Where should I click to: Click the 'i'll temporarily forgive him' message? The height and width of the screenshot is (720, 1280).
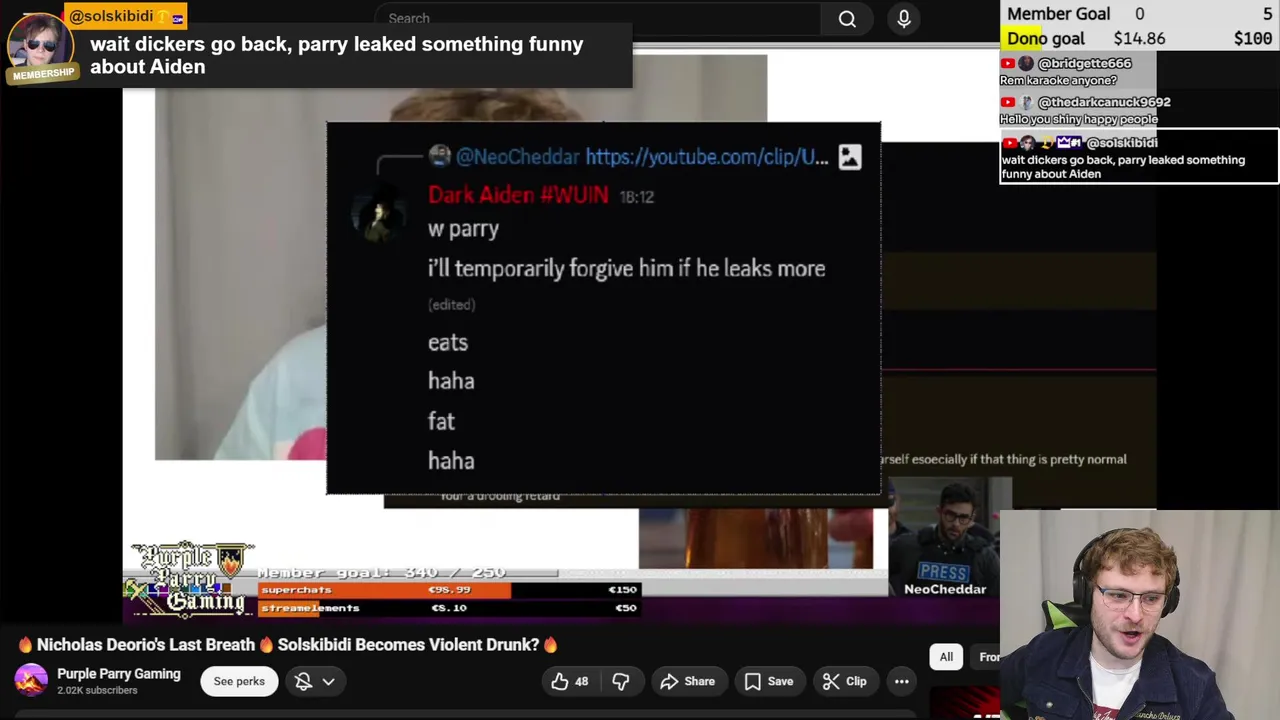tap(626, 268)
